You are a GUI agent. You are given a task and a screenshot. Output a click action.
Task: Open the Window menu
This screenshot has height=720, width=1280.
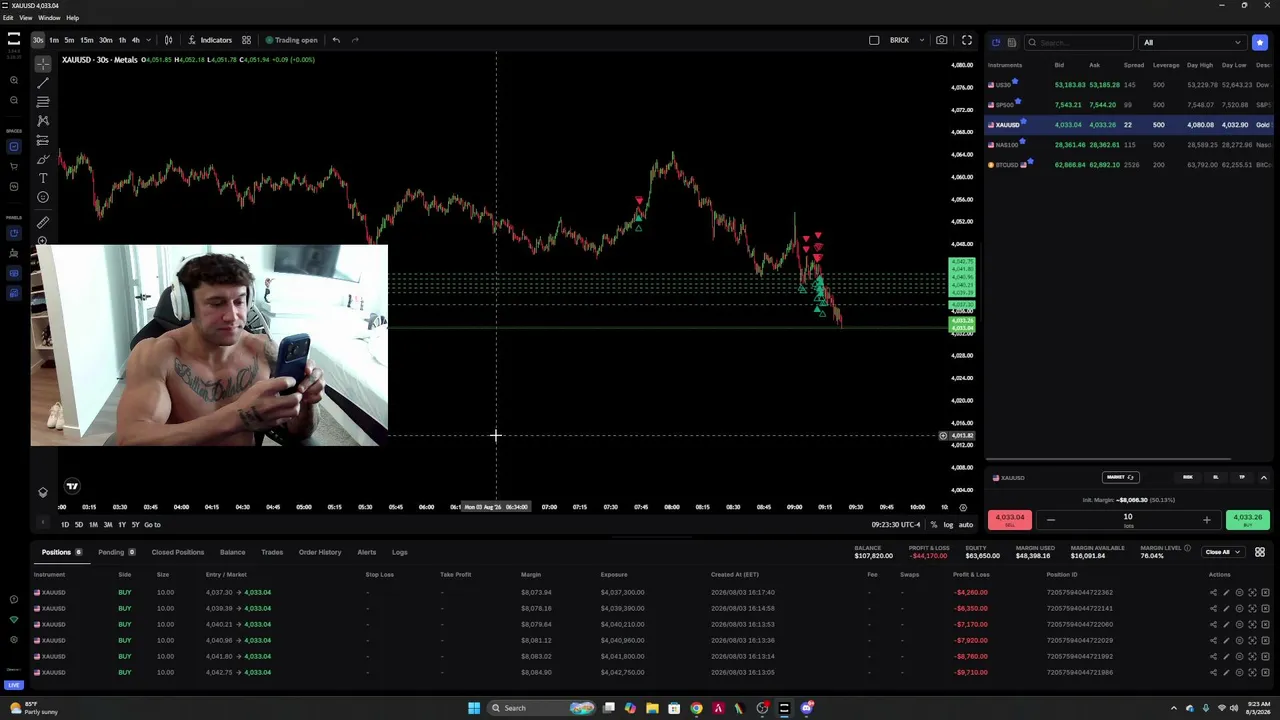[49, 18]
